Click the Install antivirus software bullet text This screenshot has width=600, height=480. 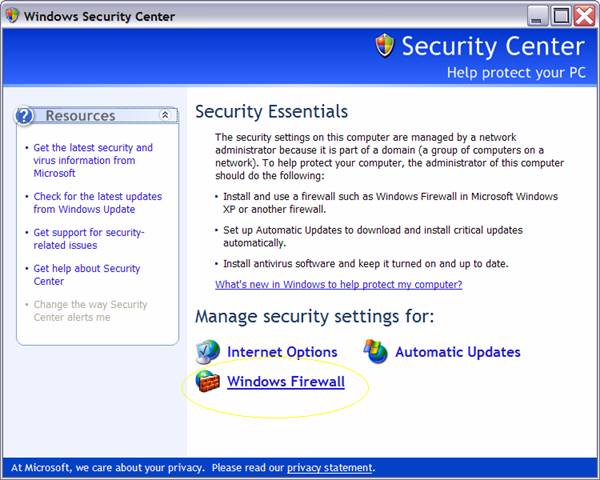(x=366, y=264)
